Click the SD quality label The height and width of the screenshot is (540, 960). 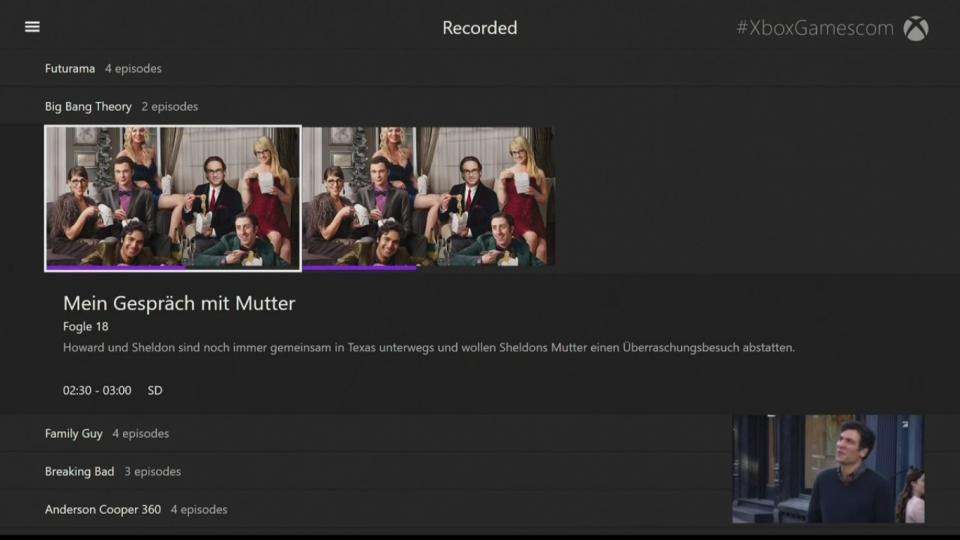click(x=155, y=391)
